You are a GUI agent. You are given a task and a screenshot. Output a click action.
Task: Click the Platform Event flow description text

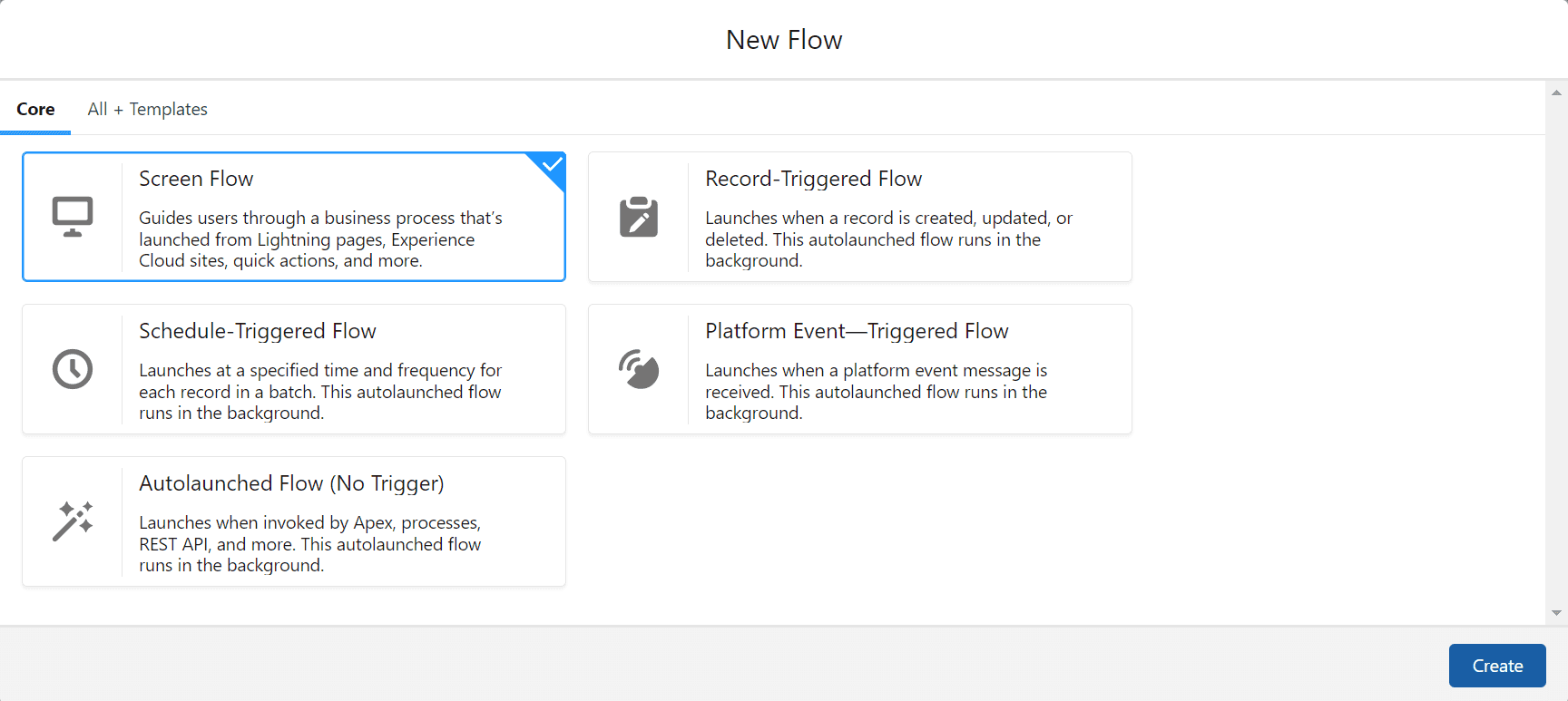tap(876, 392)
